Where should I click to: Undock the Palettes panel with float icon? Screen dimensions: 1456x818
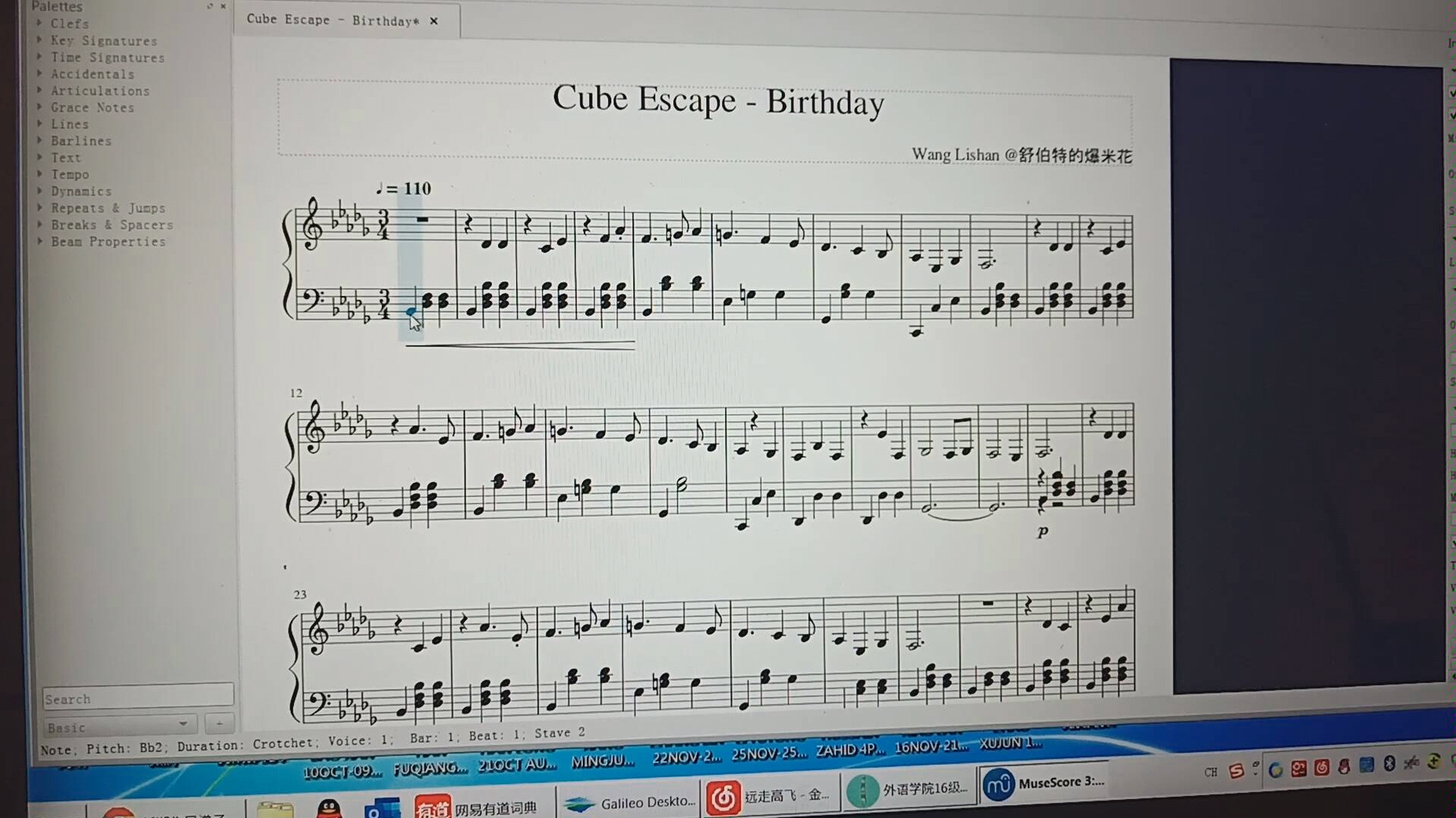pos(210,6)
